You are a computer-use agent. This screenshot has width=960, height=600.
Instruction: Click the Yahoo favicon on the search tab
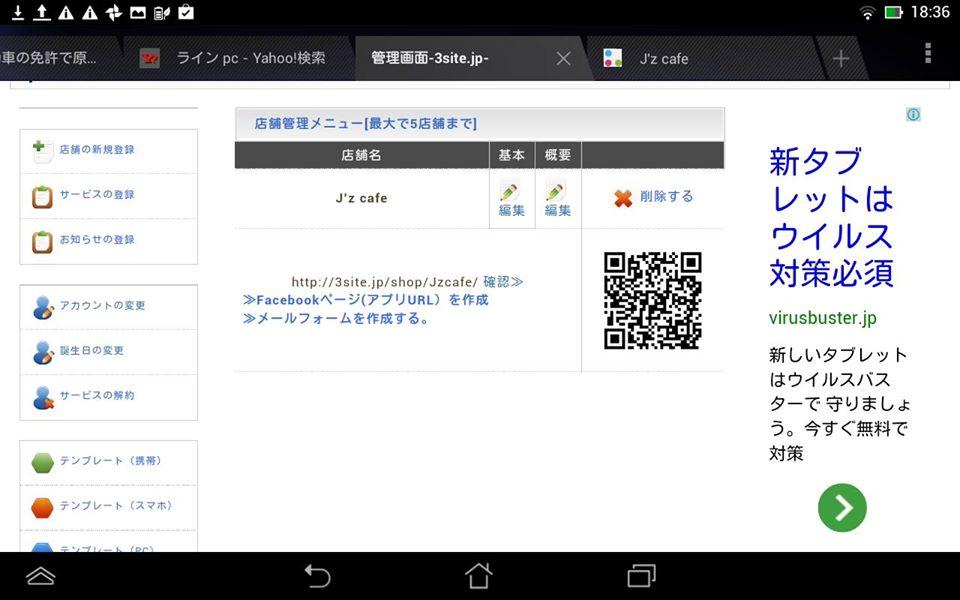(x=150, y=59)
